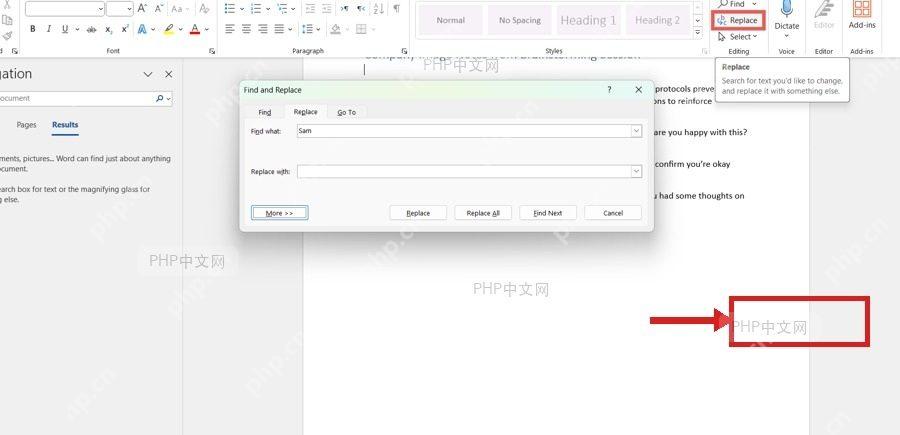The image size is (900, 435).
Task: Switch to Pages tab in Navigation pane
Action: pyautogui.click(x=26, y=125)
